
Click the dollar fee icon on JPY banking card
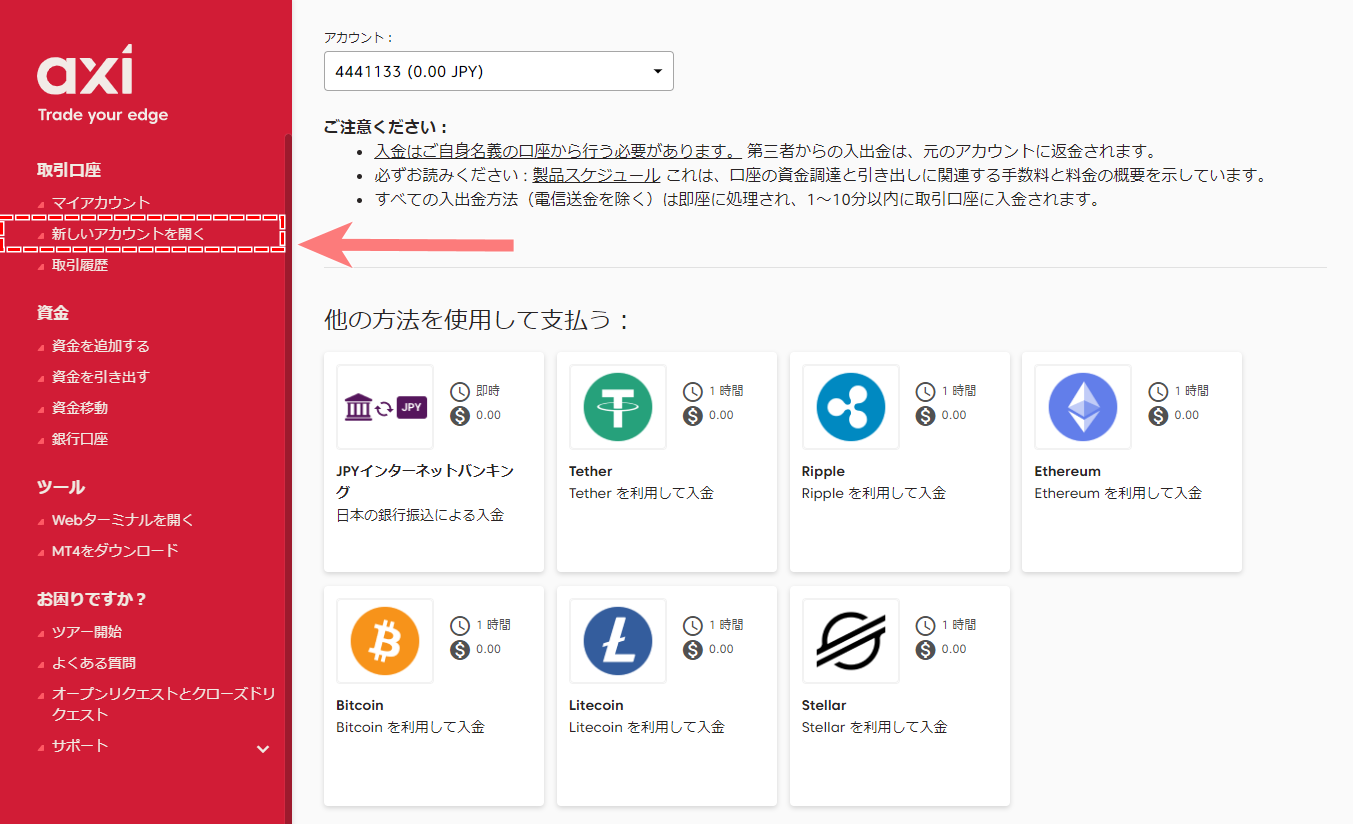coord(460,416)
